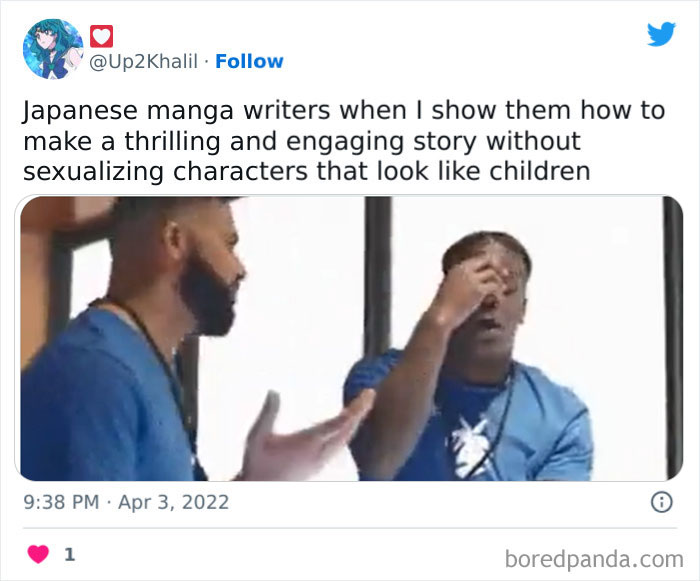Click the separator line above likes
Viewport: 700px width, 581px height.
coord(350,528)
